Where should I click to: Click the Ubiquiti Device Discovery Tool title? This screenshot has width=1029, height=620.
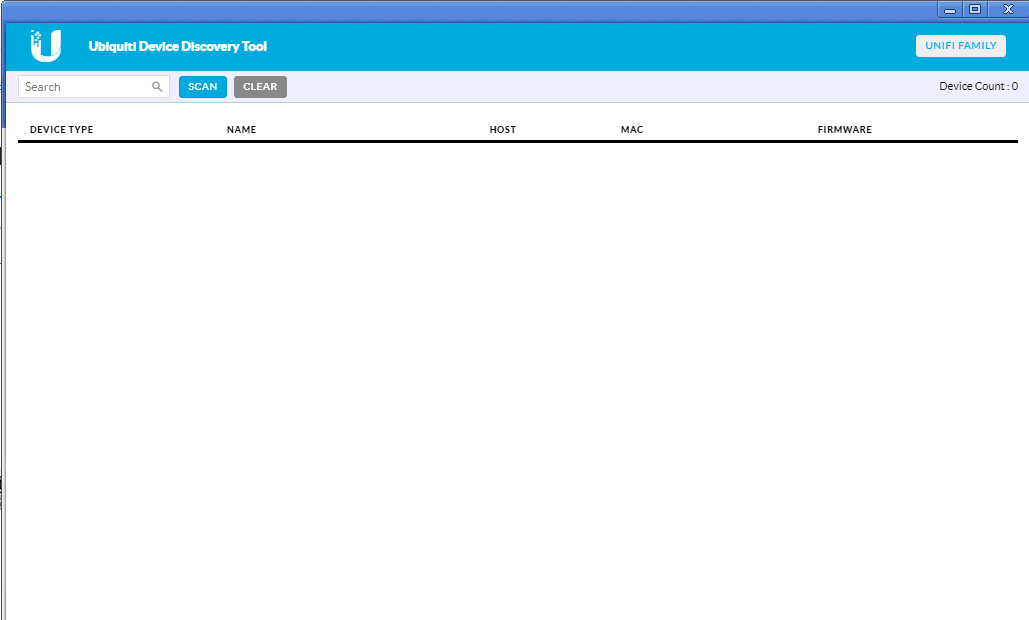point(177,47)
